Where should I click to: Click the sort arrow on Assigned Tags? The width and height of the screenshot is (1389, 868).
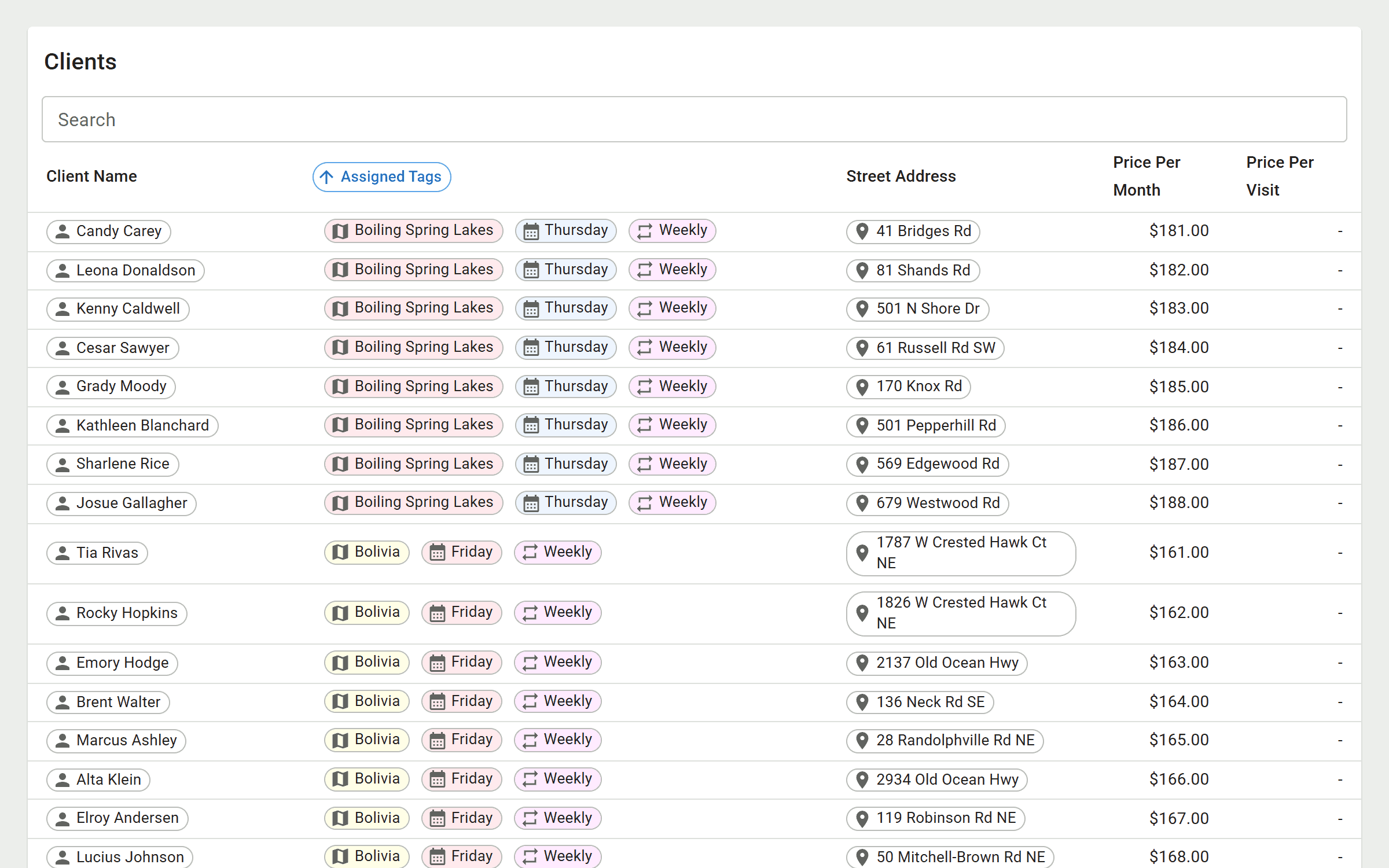pos(327,177)
